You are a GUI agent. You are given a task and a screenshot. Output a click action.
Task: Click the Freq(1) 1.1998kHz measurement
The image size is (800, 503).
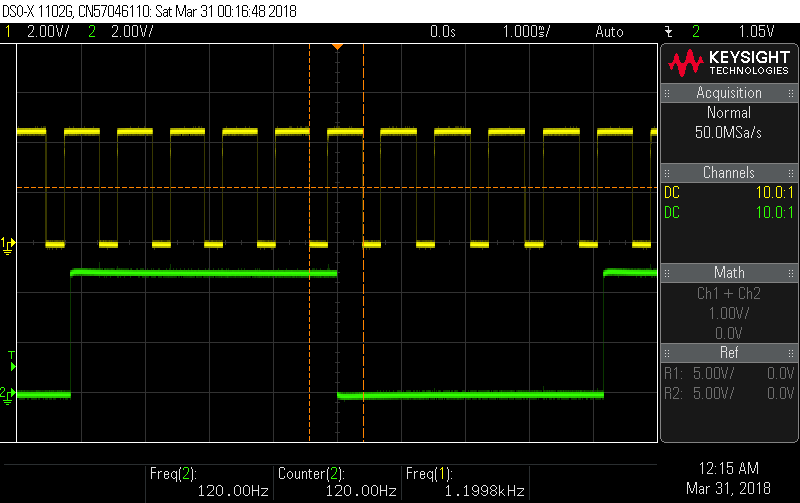click(x=465, y=482)
